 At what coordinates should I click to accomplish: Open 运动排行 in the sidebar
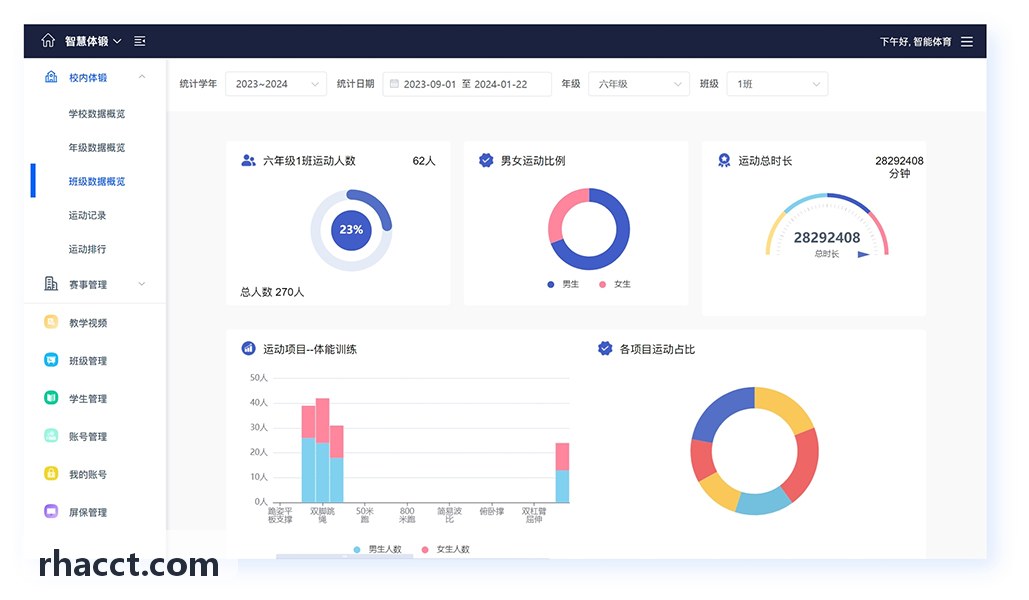[x=87, y=249]
